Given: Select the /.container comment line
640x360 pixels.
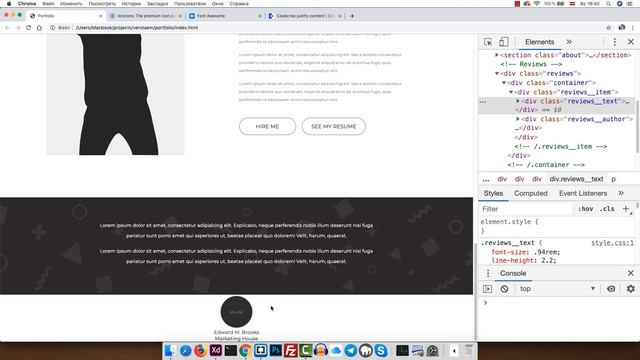Looking at the screenshot, I should pos(546,165).
